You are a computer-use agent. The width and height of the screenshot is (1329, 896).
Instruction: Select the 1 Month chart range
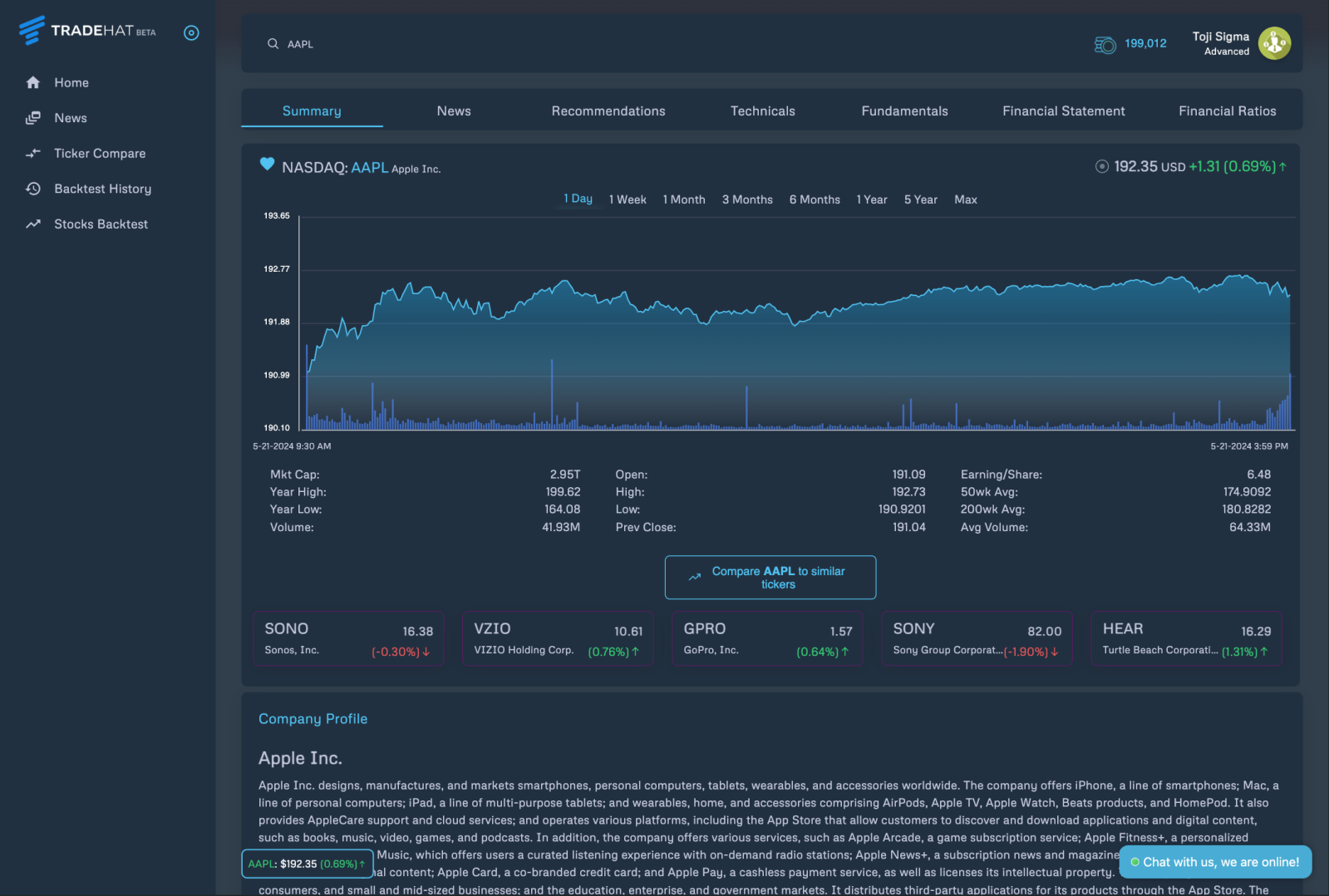(x=683, y=200)
